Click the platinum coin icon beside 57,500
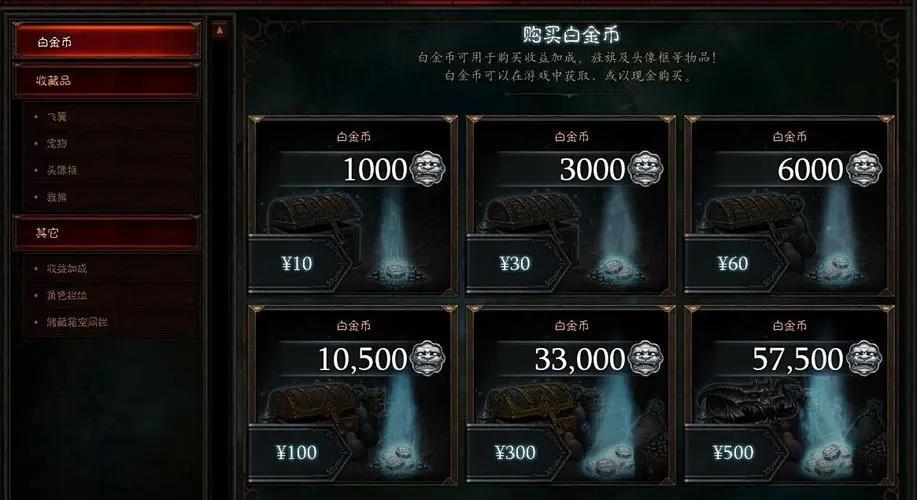This screenshot has height=500, width=917. [x=864, y=358]
